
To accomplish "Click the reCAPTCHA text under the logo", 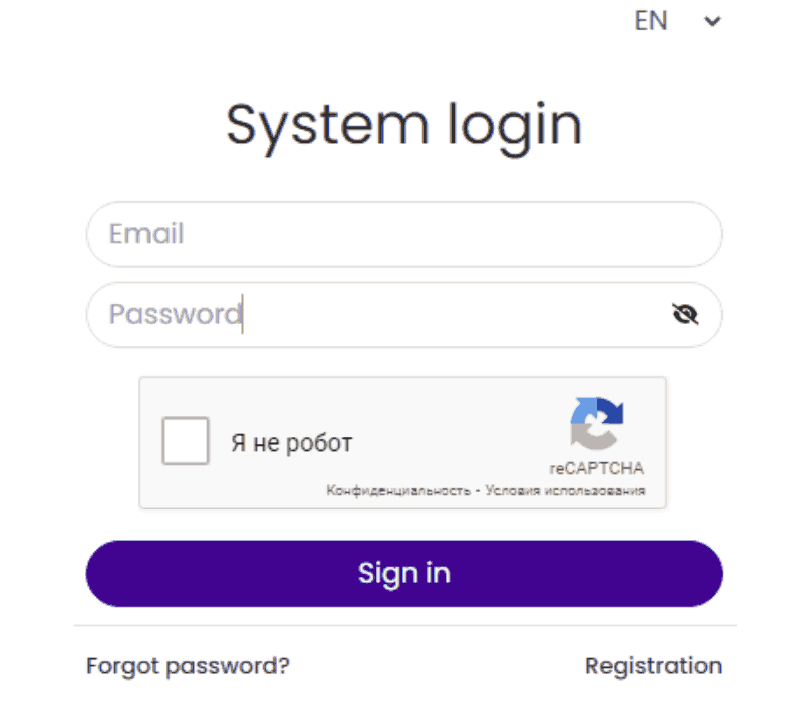I will (x=596, y=468).
